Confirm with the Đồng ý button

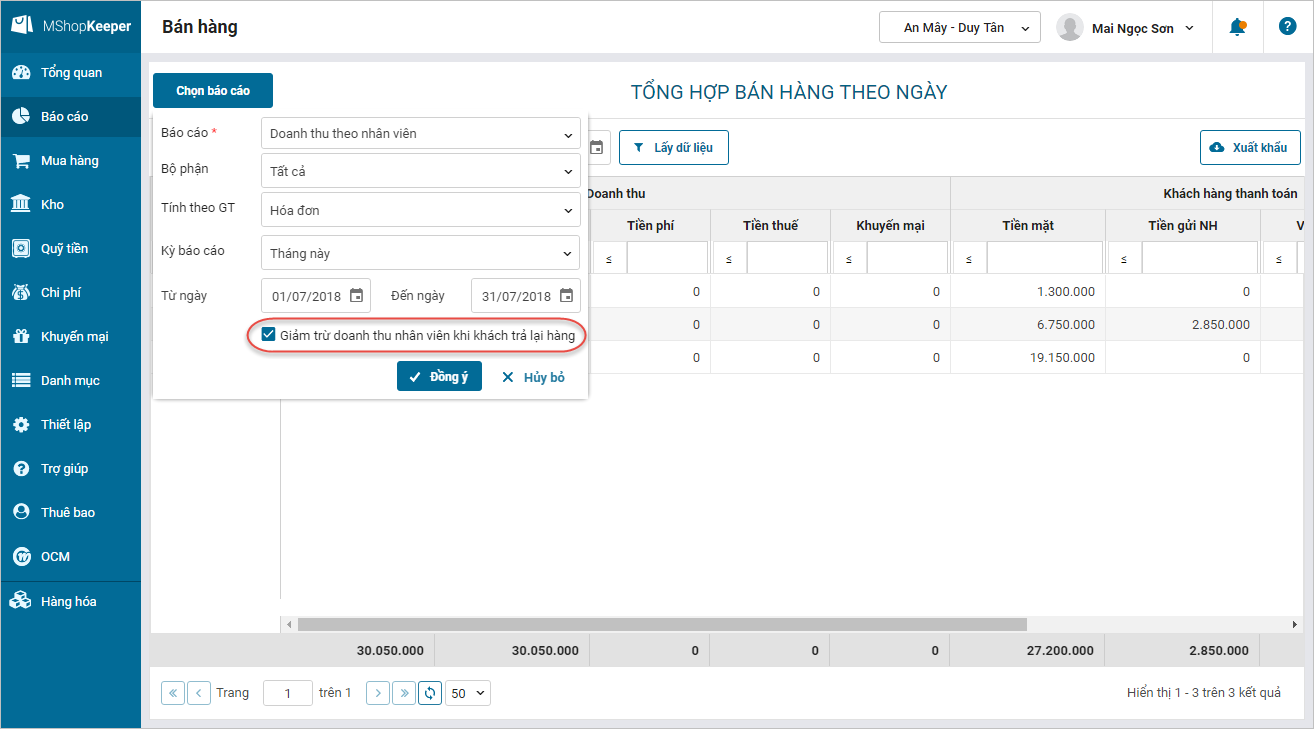coord(439,377)
